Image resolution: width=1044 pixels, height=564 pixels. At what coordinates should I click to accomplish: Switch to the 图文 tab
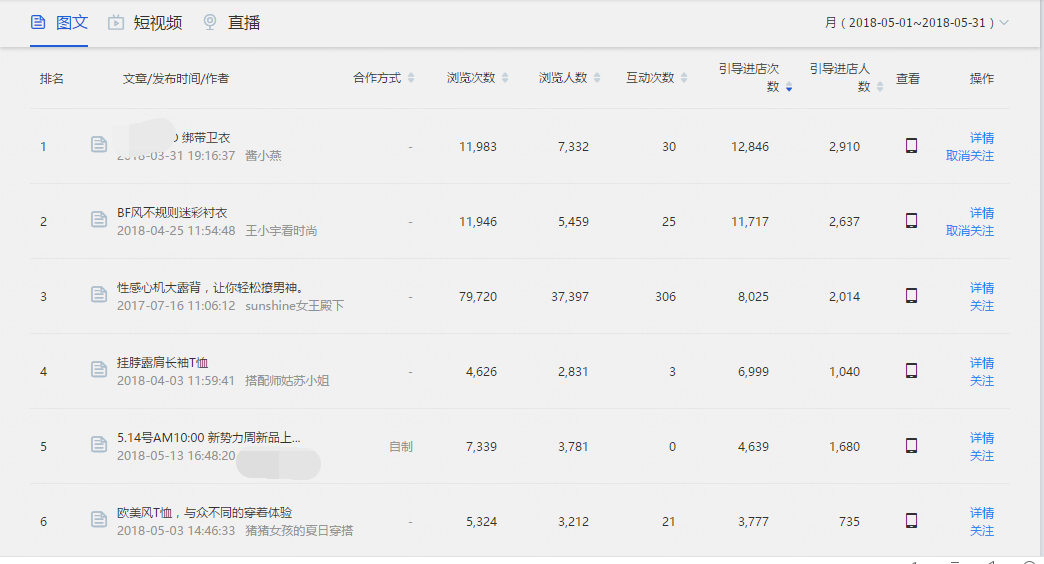pyautogui.click(x=59, y=23)
